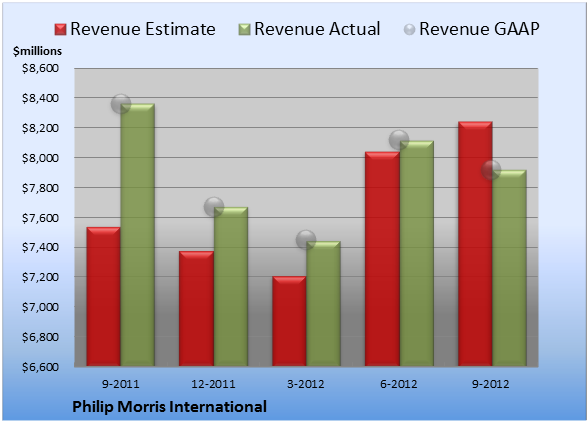Select the red estimate bar for 6-2012

pos(382,259)
